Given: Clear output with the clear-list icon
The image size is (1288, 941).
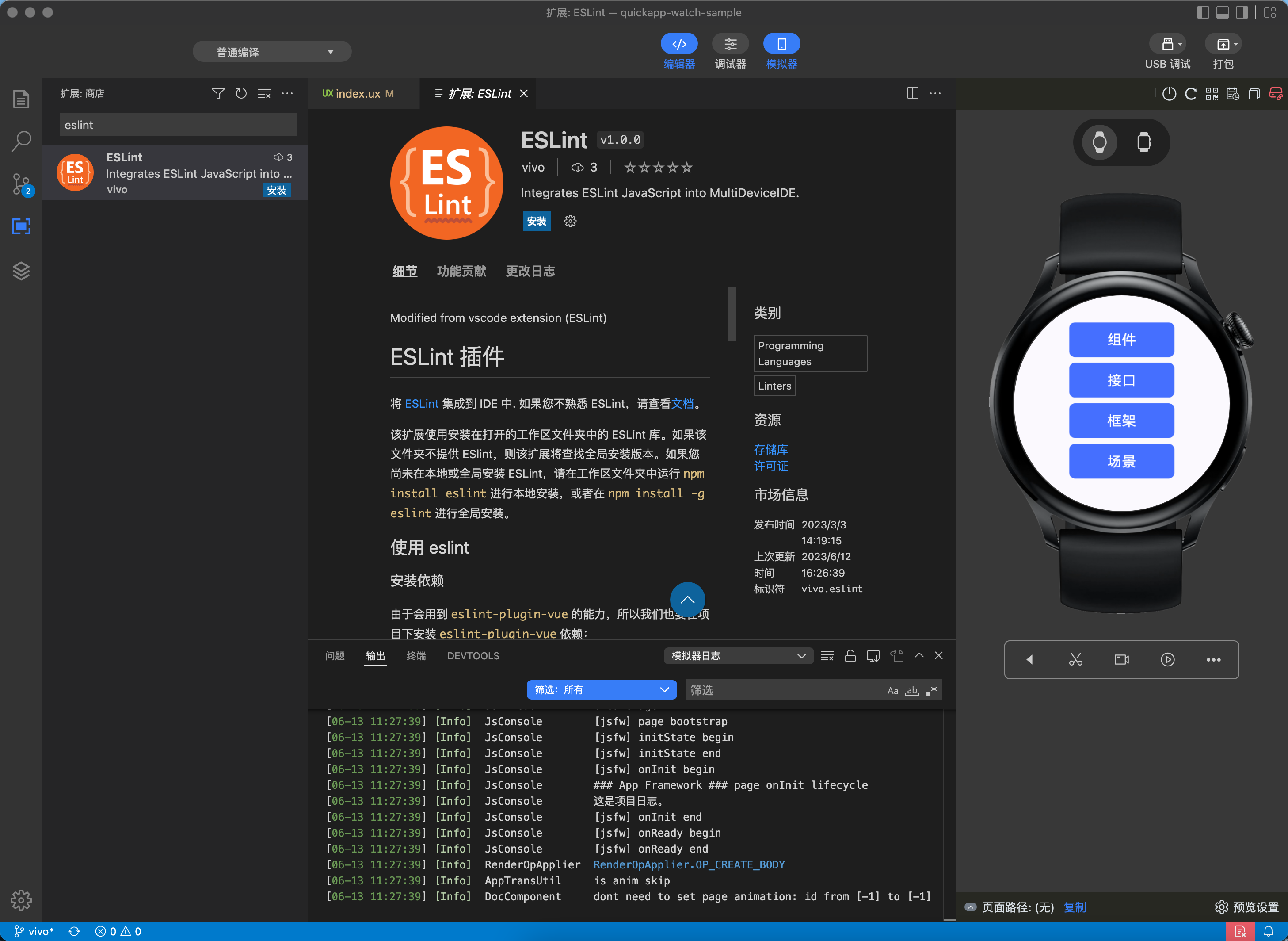Looking at the screenshot, I should tap(827, 656).
